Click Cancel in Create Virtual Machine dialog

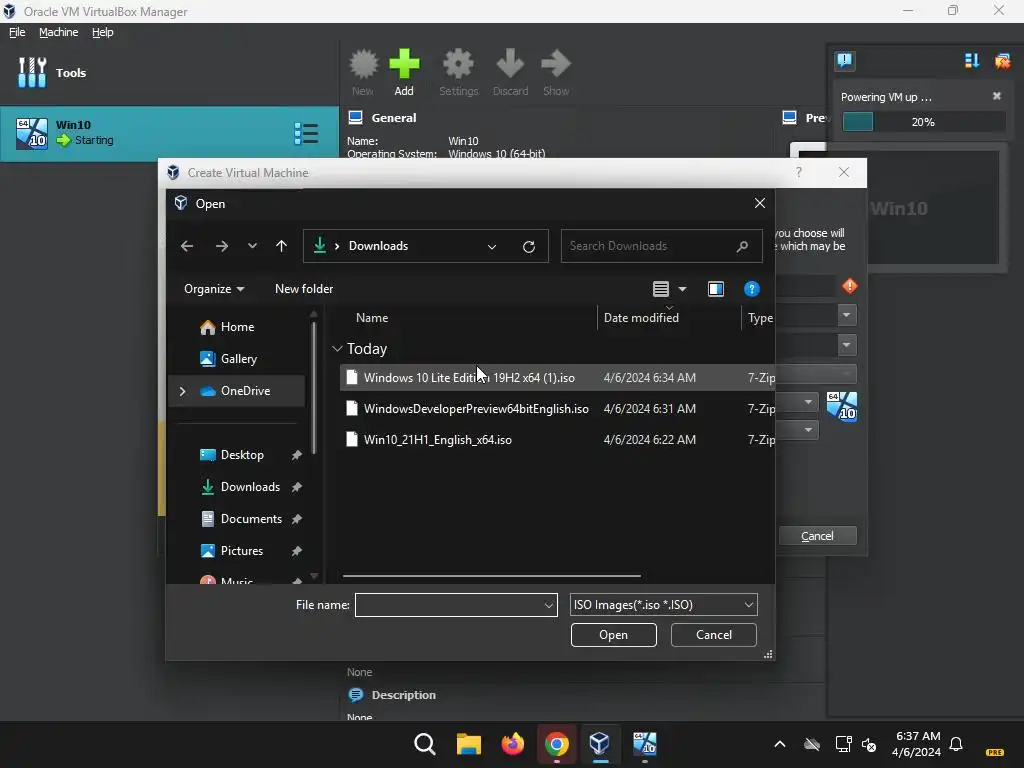tap(817, 536)
